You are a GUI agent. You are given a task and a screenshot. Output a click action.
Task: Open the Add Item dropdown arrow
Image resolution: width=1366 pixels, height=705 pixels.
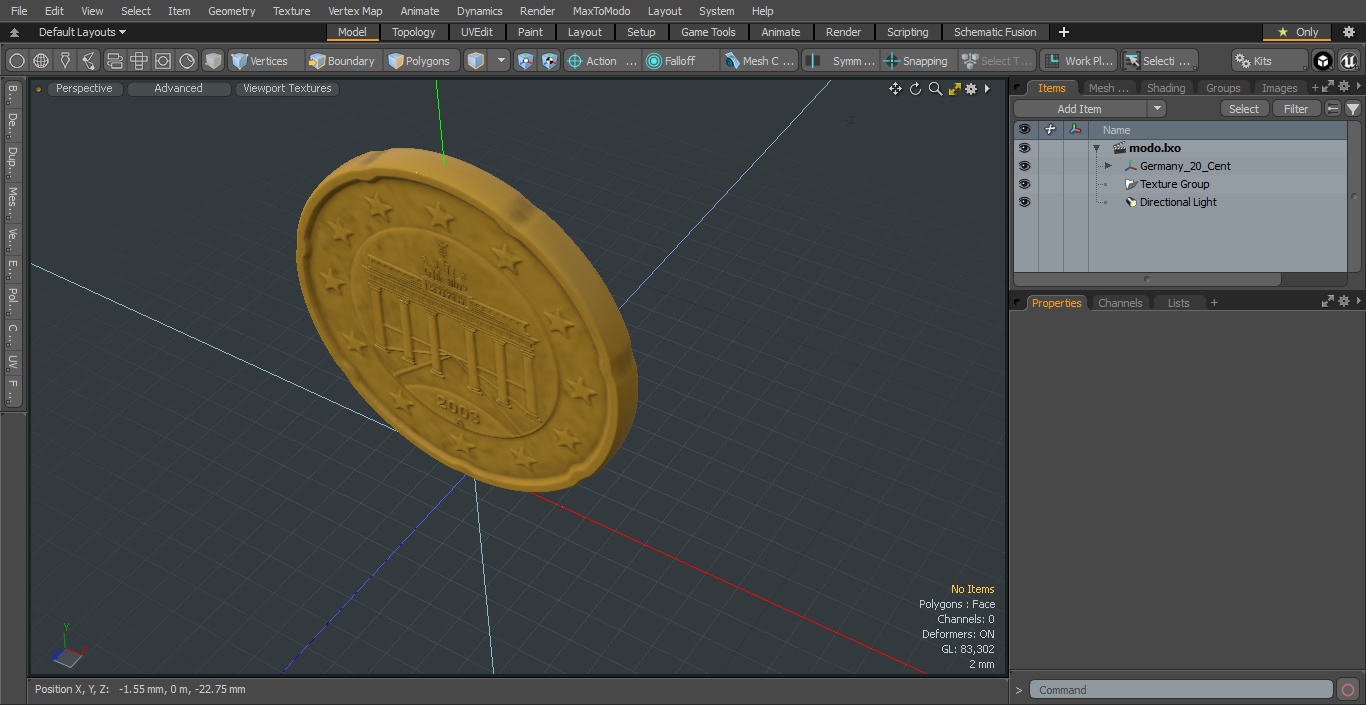[x=1157, y=109]
